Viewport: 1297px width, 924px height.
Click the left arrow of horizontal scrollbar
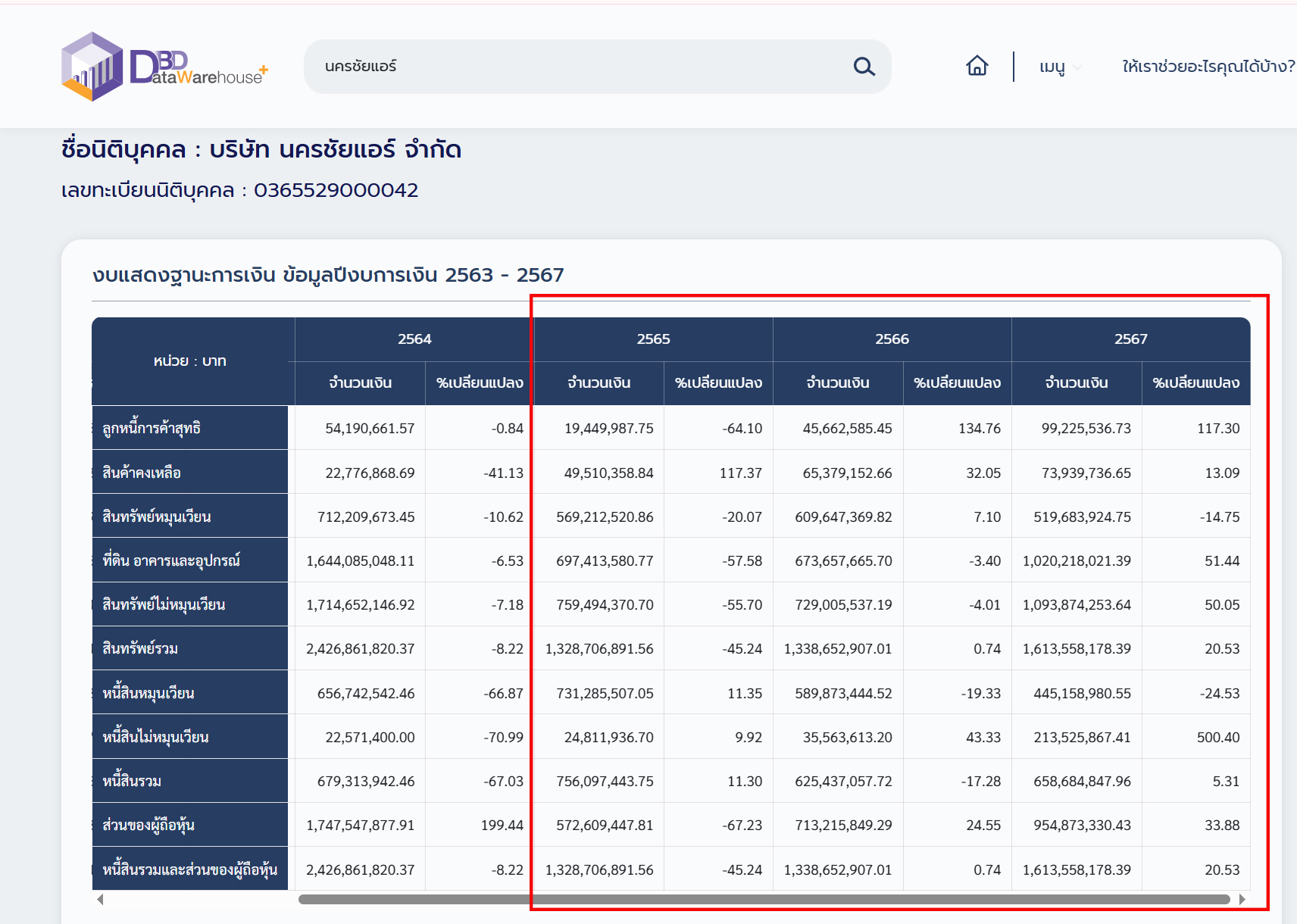(x=100, y=899)
